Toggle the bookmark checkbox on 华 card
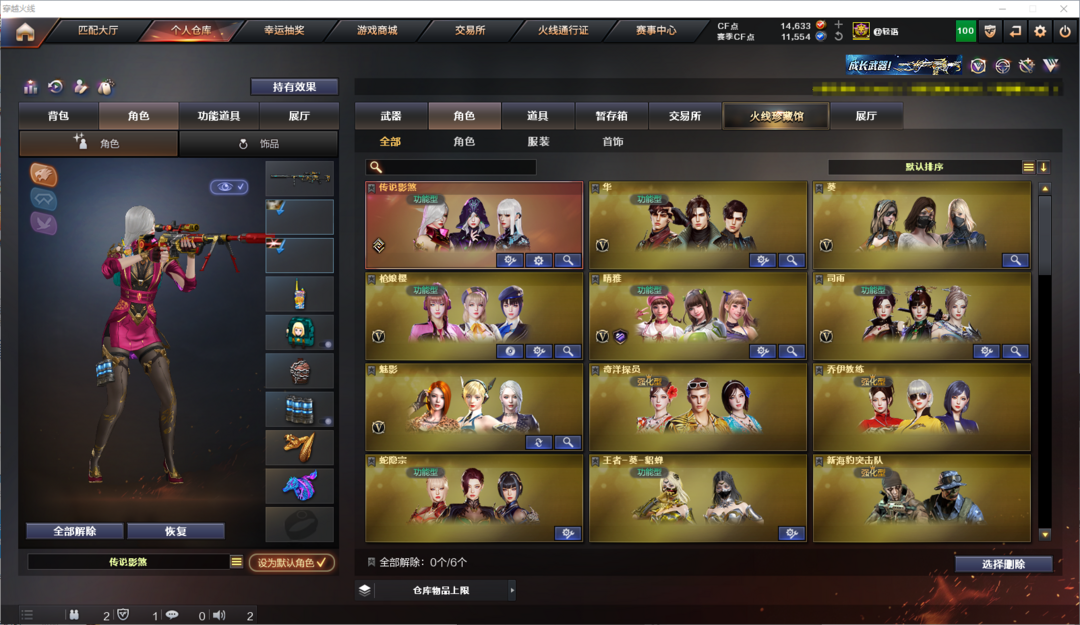 pos(595,187)
